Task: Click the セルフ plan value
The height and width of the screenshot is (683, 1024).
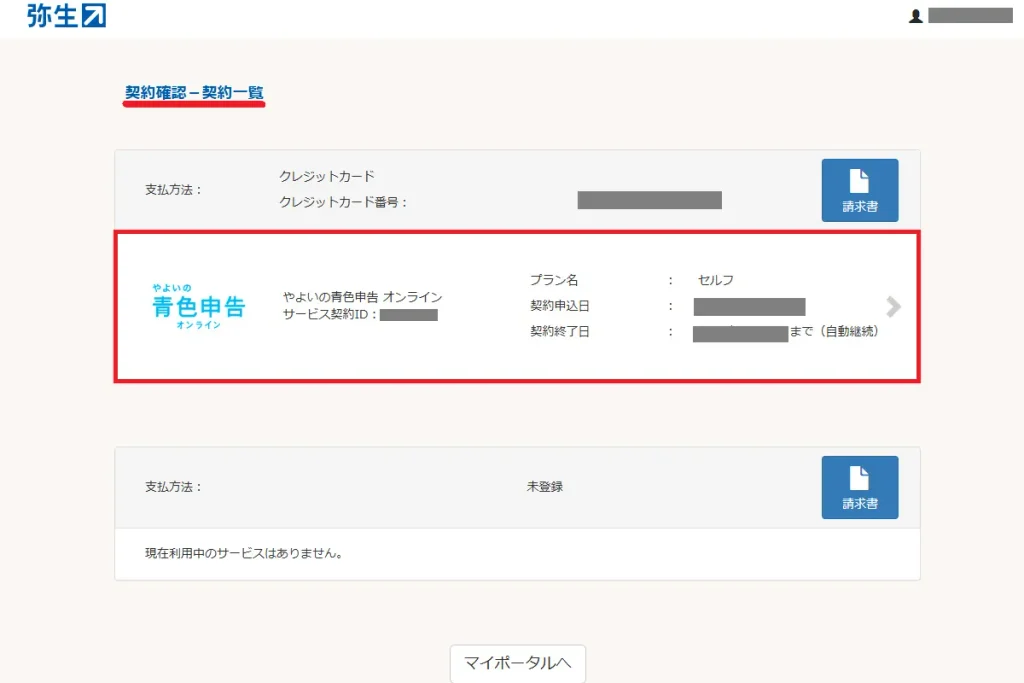Action: click(x=716, y=280)
